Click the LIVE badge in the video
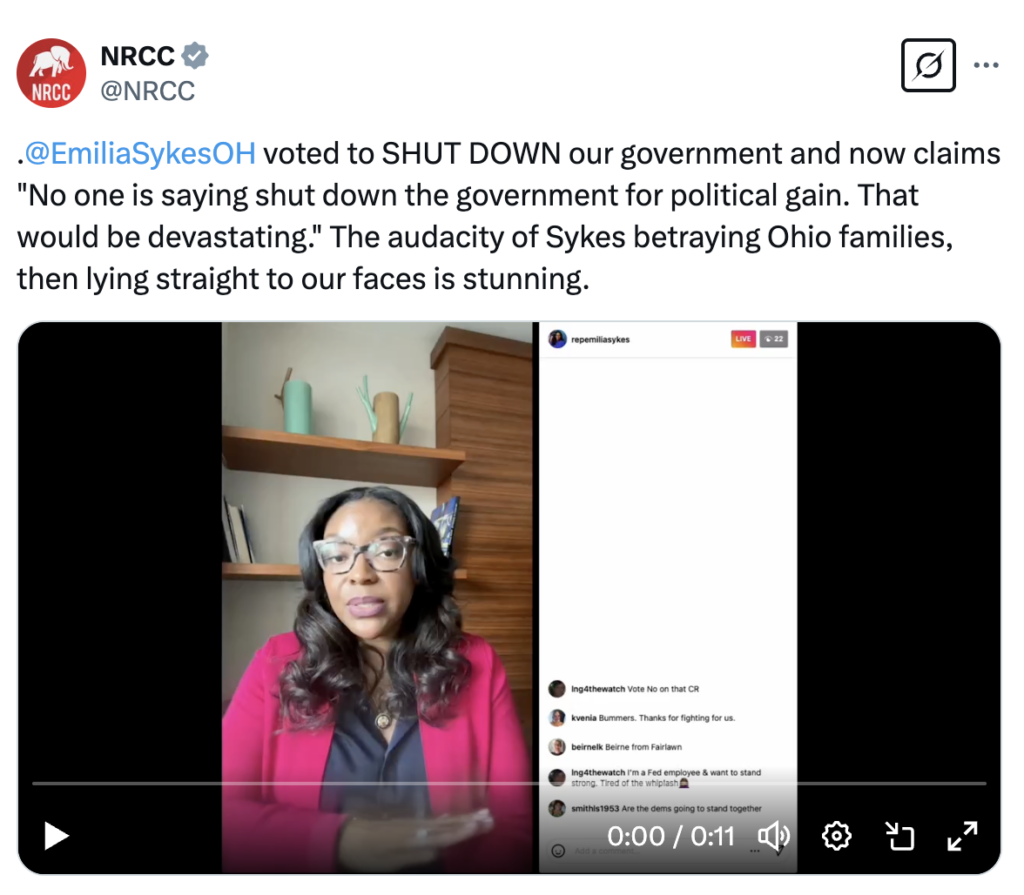This screenshot has width=1024, height=895. coord(743,339)
